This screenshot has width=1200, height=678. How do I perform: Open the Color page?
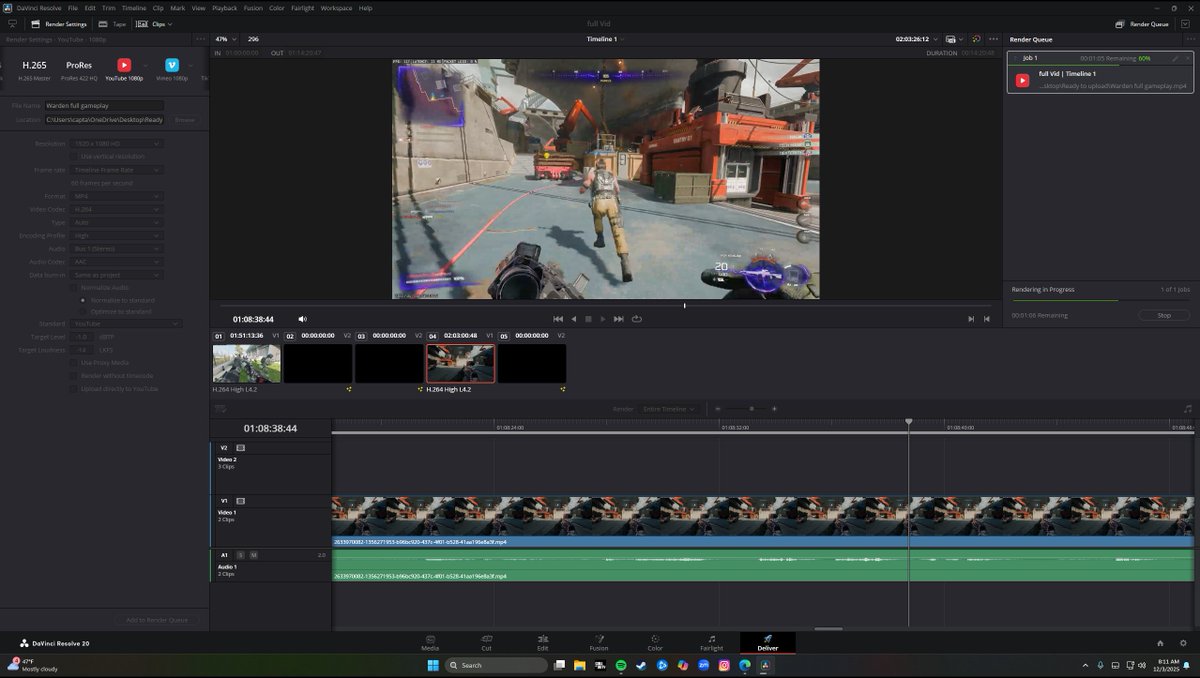[x=655, y=642]
